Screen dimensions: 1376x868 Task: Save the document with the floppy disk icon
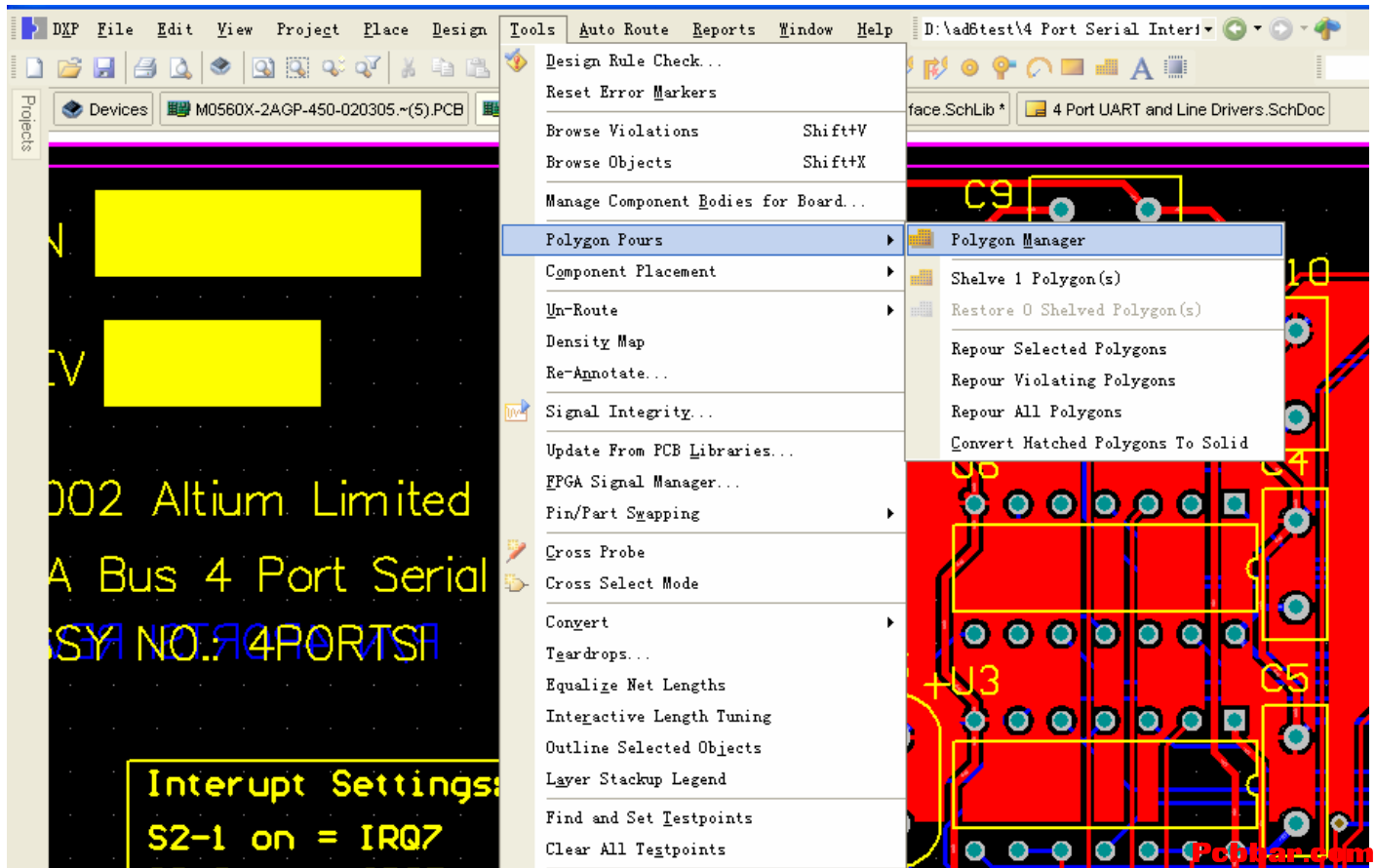pos(103,67)
